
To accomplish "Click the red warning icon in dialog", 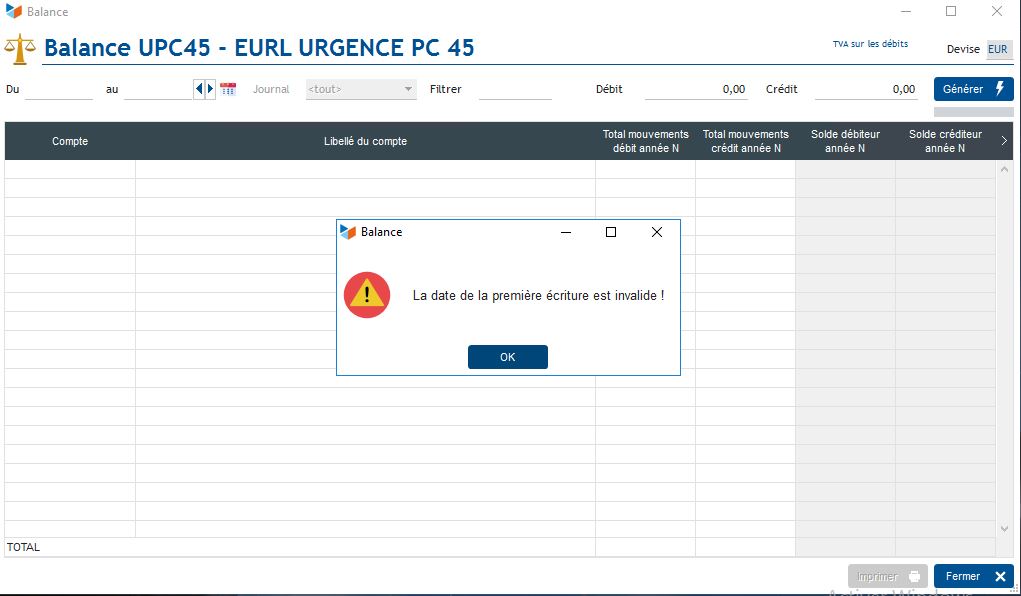I will 367,295.
